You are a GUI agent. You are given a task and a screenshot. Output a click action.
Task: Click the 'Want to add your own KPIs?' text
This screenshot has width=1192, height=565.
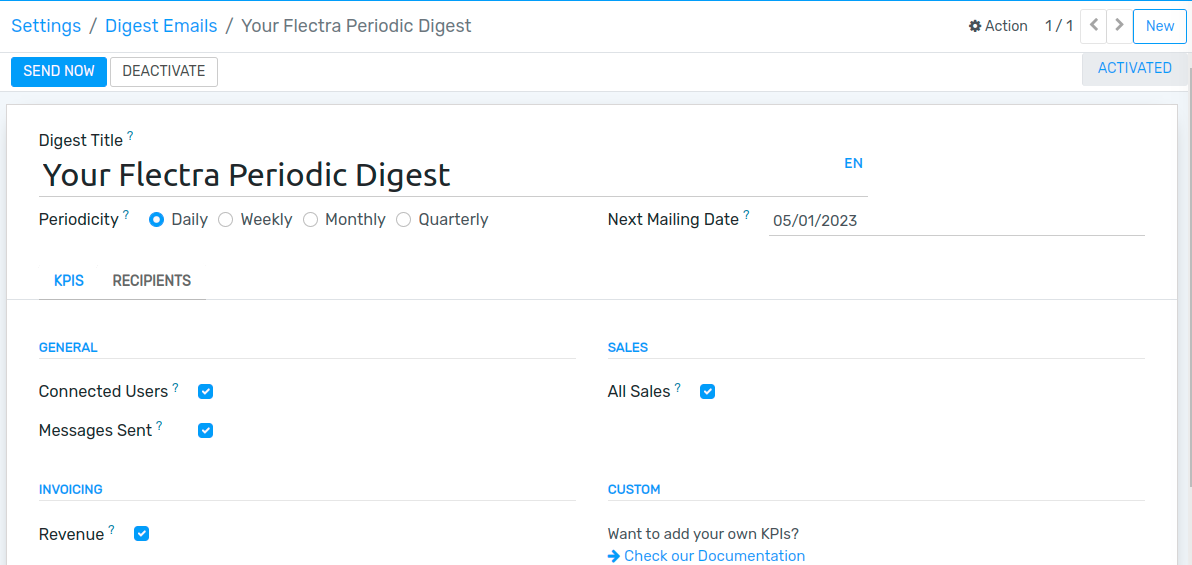pyautogui.click(x=703, y=534)
